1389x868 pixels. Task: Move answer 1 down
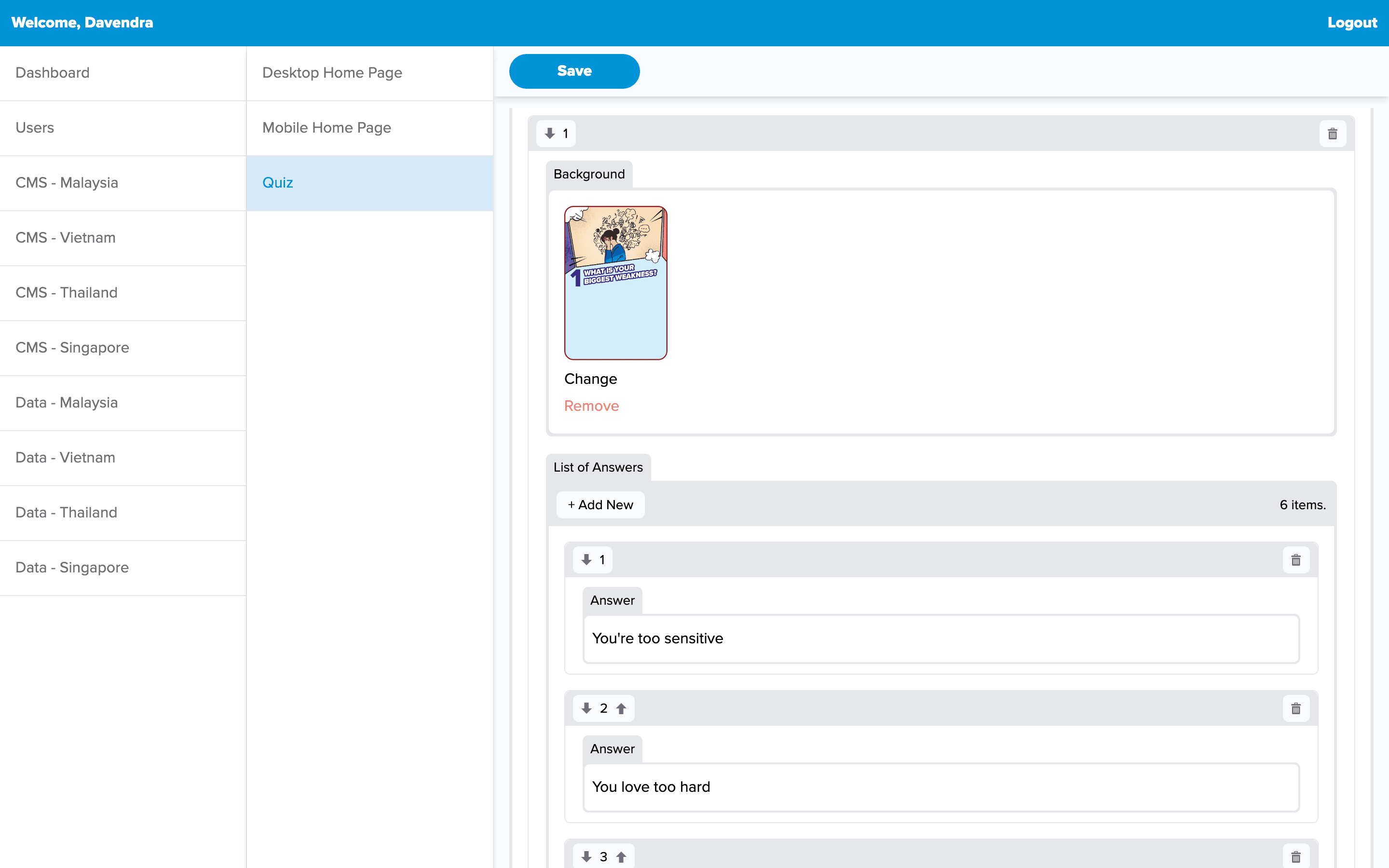click(x=586, y=560)
